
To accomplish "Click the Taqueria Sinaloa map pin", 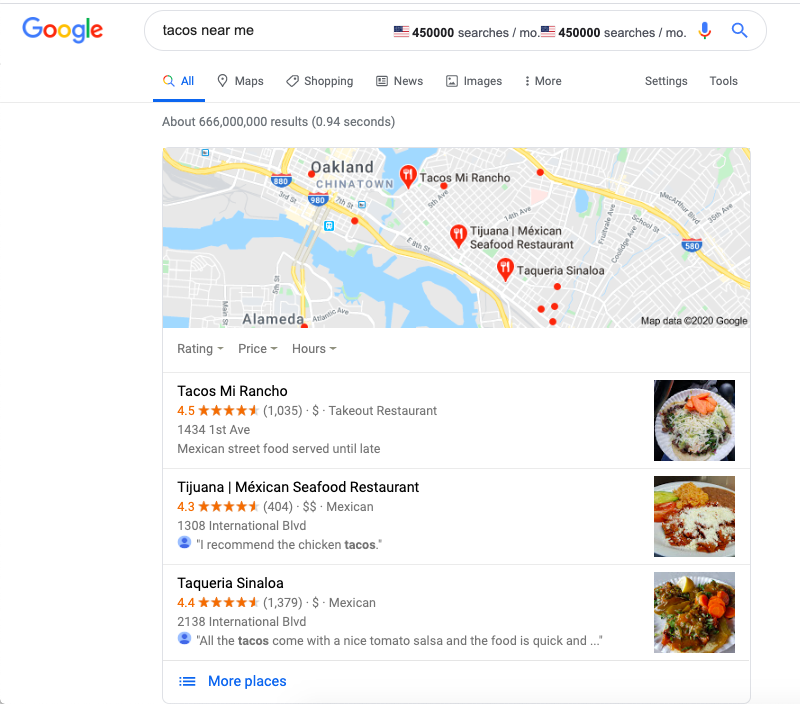I will point(505,270).
